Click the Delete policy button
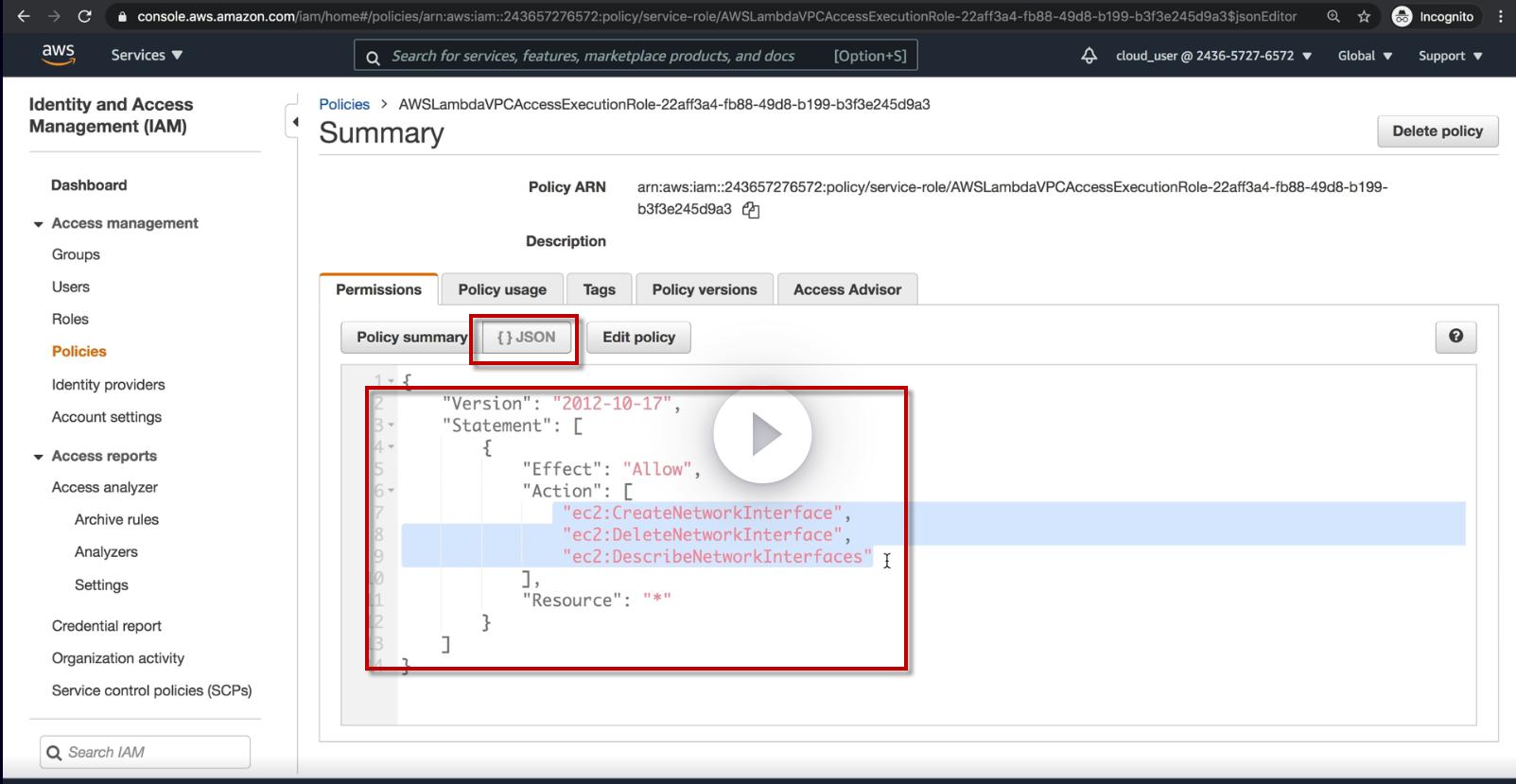This screenshot has height=784, width=1516. 1438,131
